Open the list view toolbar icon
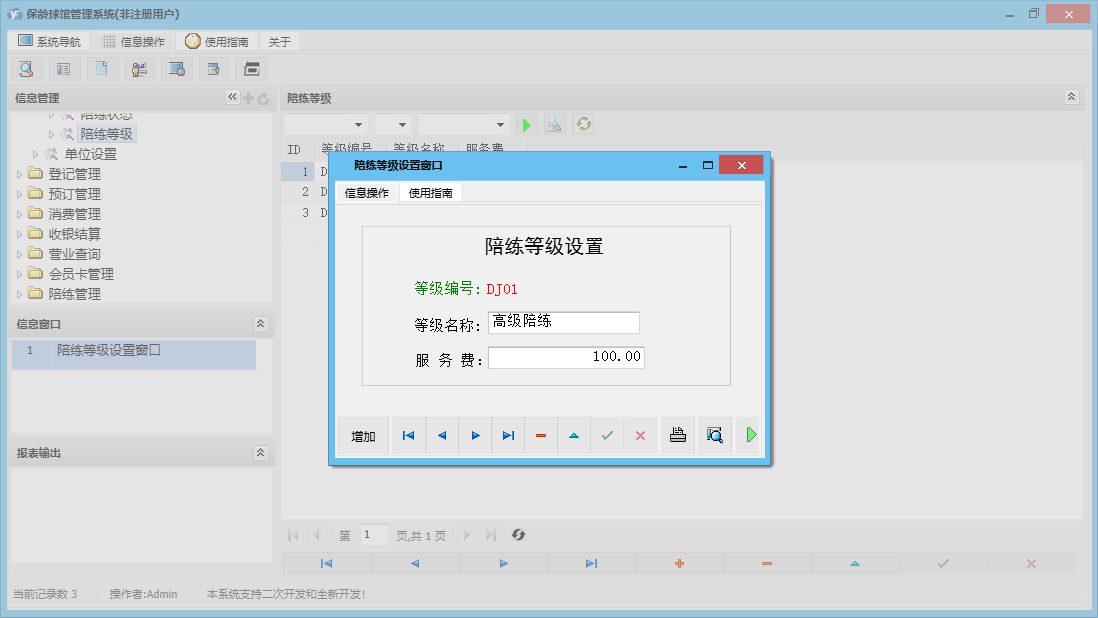Screen dimensions: 1098x618 click(64, 68)
